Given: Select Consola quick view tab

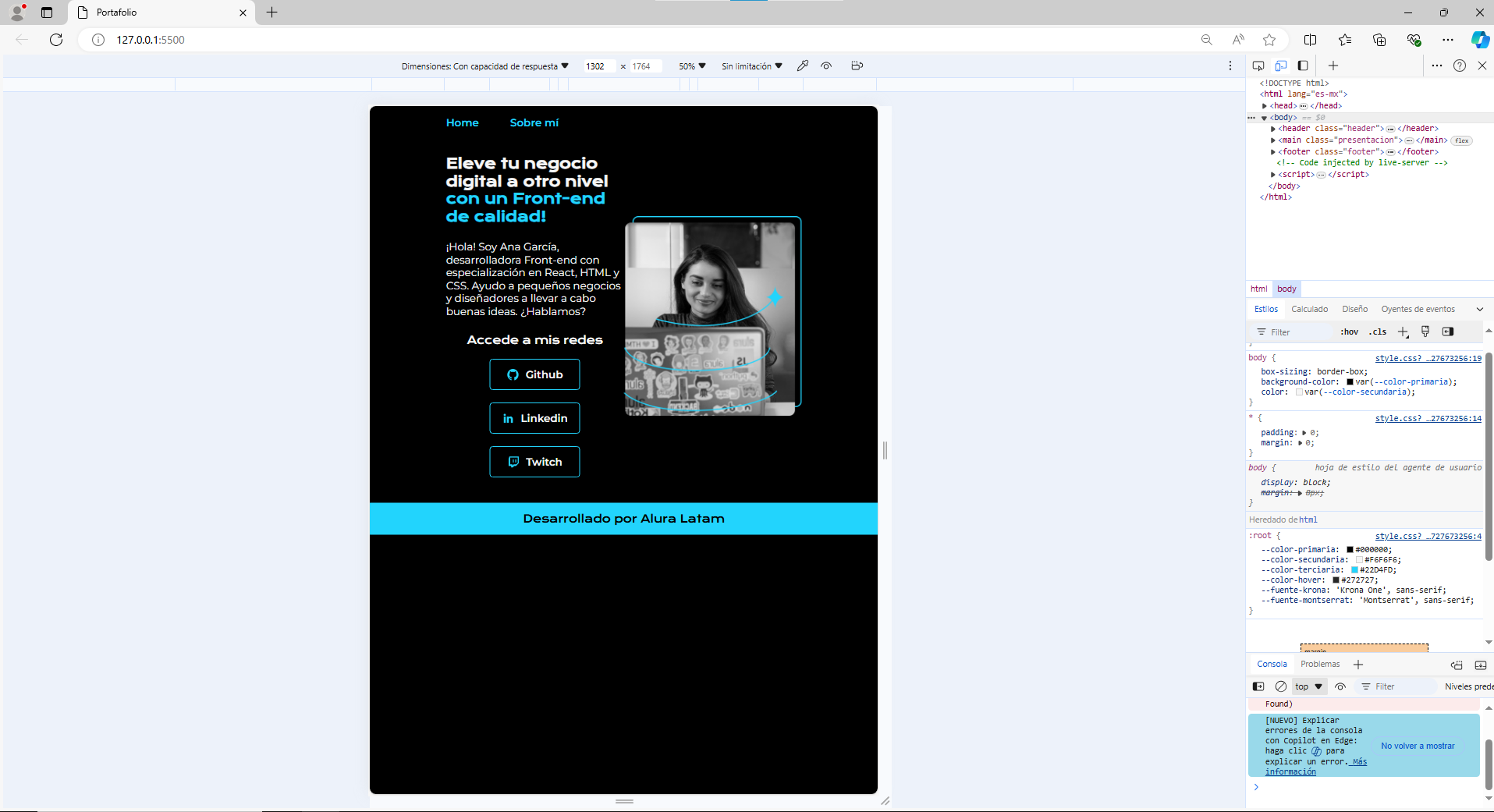Looking at the screenshot, I should [1272, 664].
